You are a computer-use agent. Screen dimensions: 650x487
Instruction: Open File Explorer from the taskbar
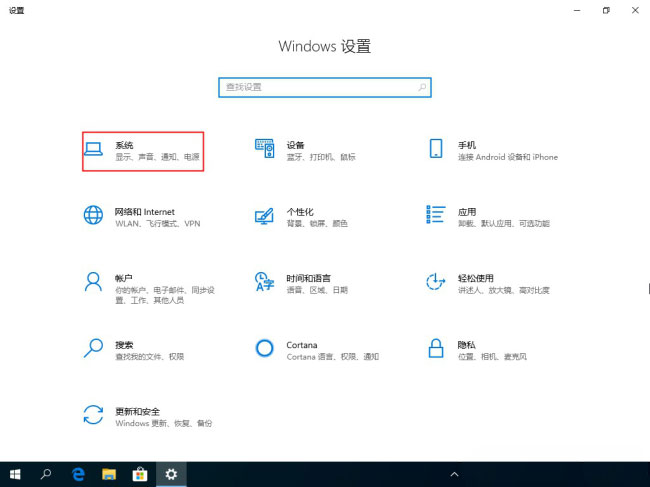(x=109, y=474)
